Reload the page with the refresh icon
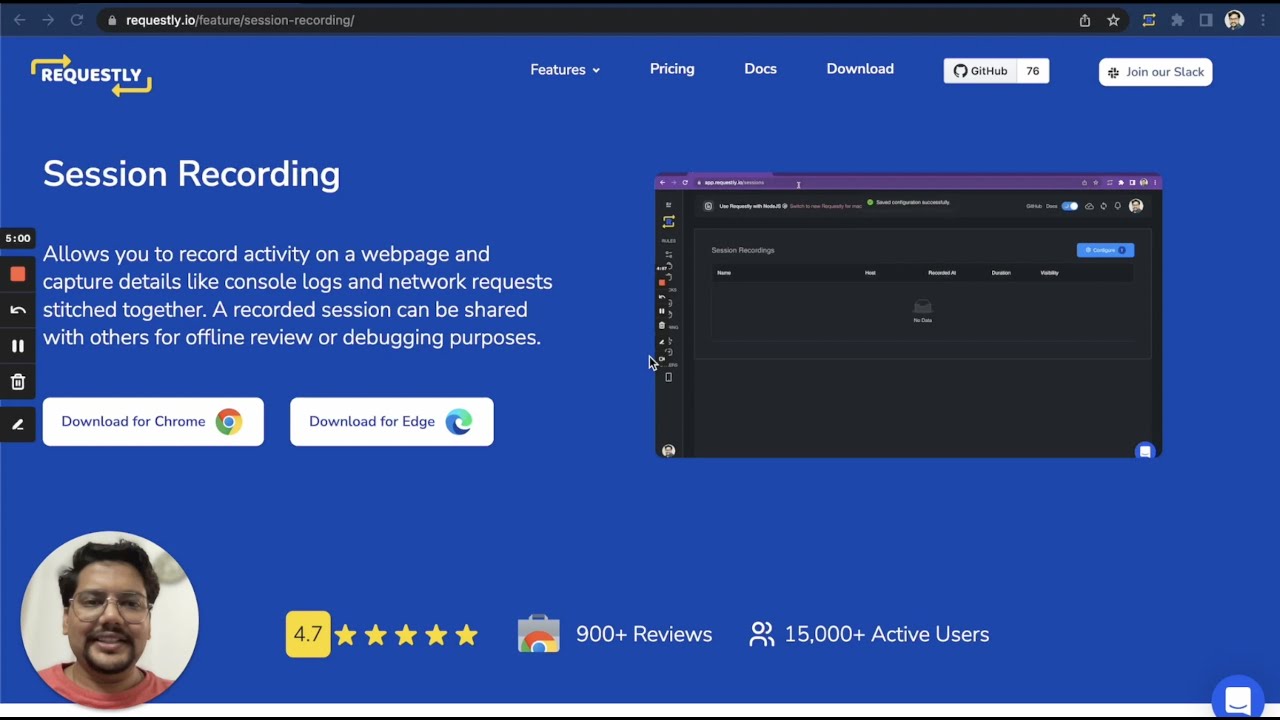Screen dimensions: 1280x720 [77, 20]
